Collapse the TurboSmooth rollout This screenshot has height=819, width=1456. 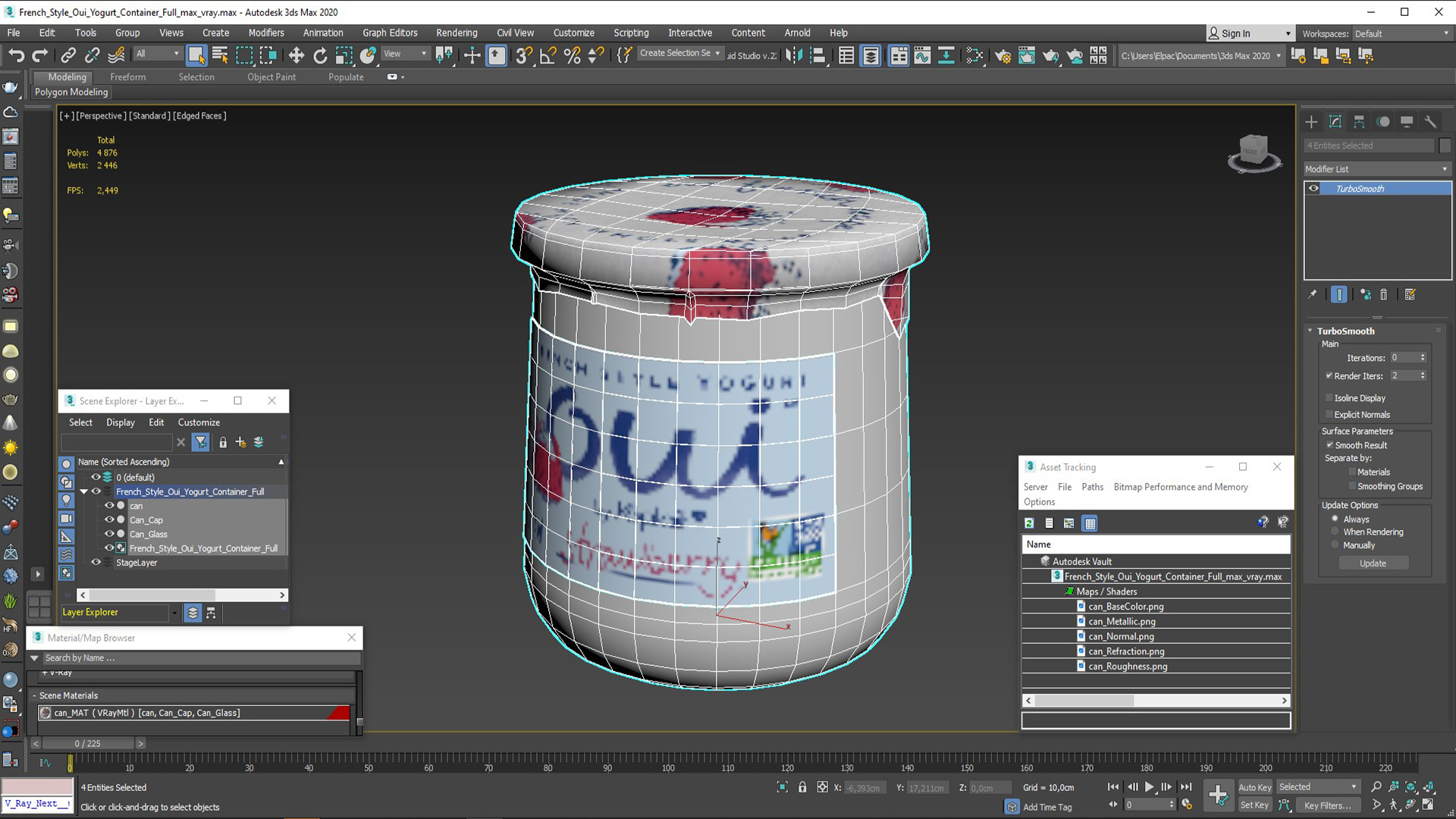[x=1310, y=331]
